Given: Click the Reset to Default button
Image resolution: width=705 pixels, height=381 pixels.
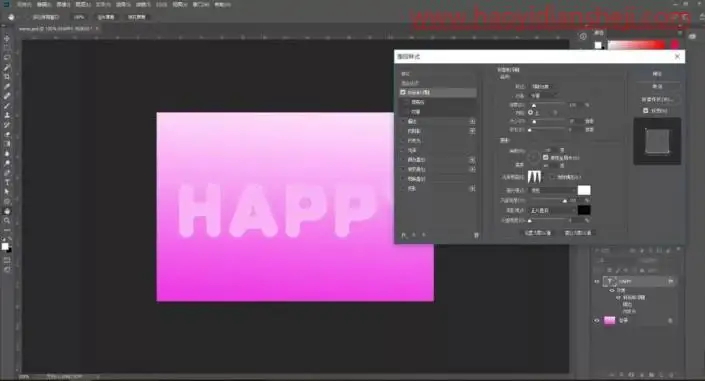Looking at the screenshot, I should point(578,233).
